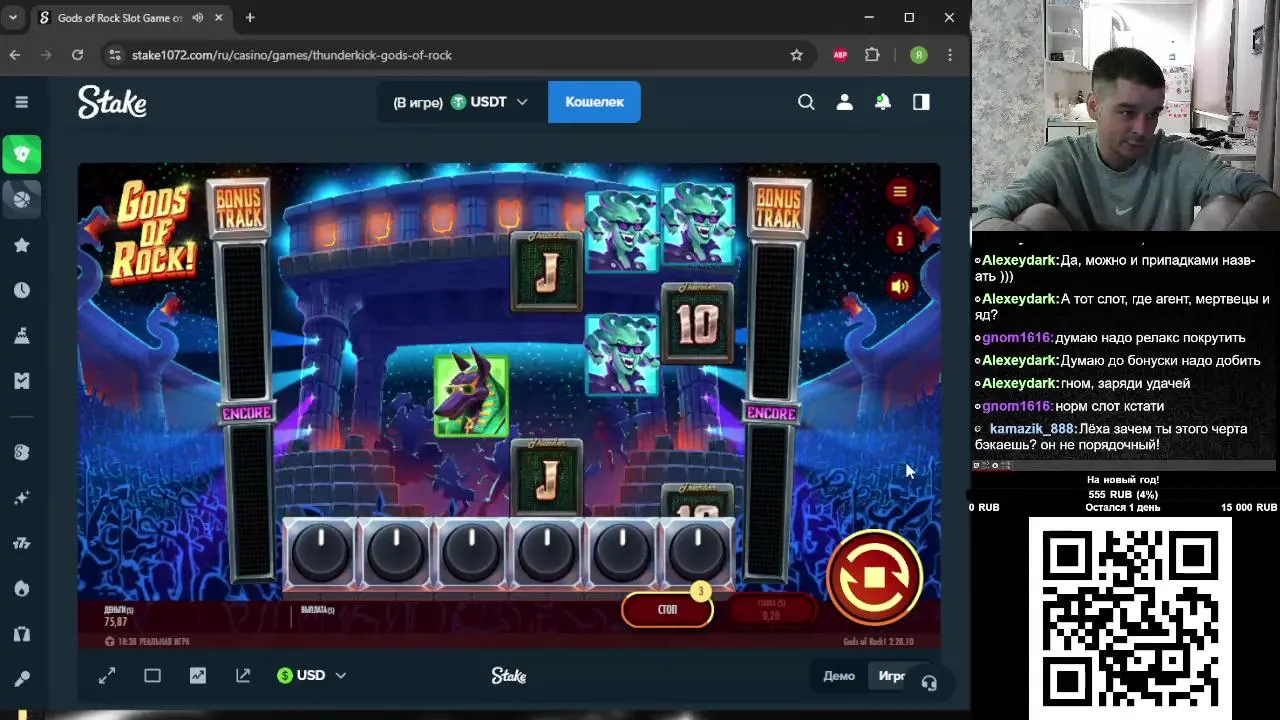
Task: Click the Anubis dog symbol
Action: (x=471, y=393)
